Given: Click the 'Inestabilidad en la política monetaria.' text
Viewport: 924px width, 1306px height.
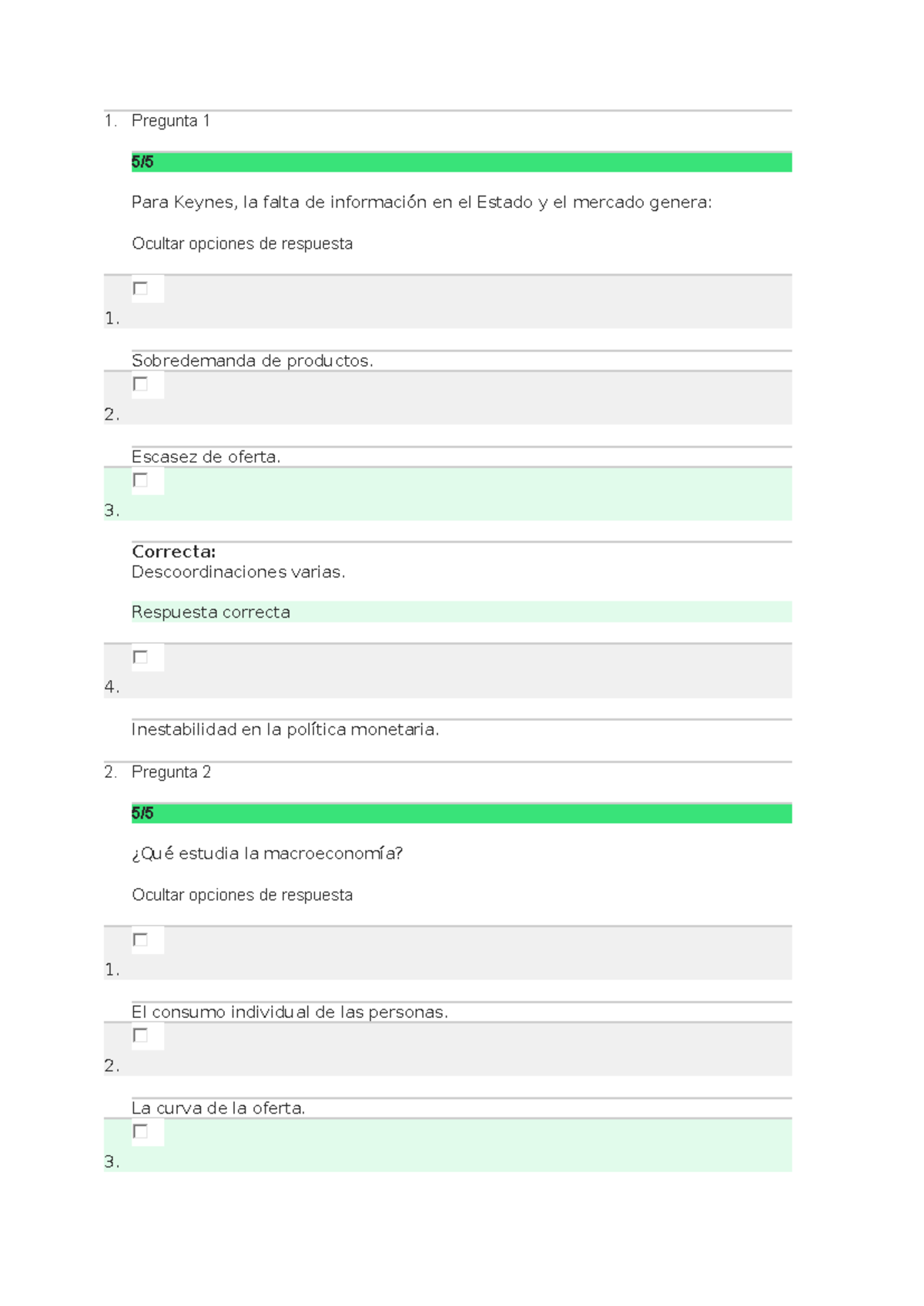Looking at the screenshot, I should pyautogui.click(x=285, y=730).
